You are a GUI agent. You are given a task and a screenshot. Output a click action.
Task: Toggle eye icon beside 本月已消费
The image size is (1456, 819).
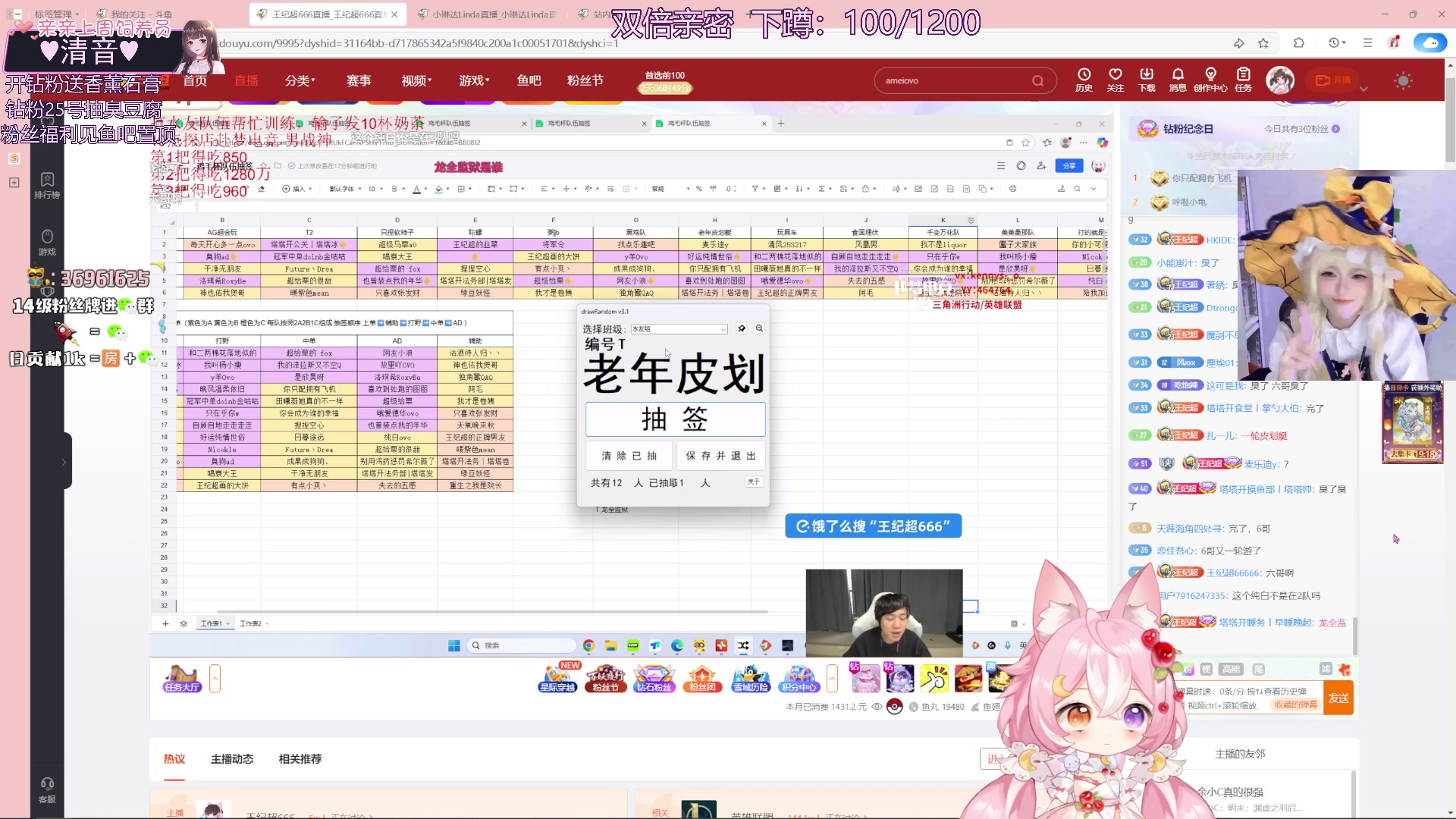[x=877, y=706]
